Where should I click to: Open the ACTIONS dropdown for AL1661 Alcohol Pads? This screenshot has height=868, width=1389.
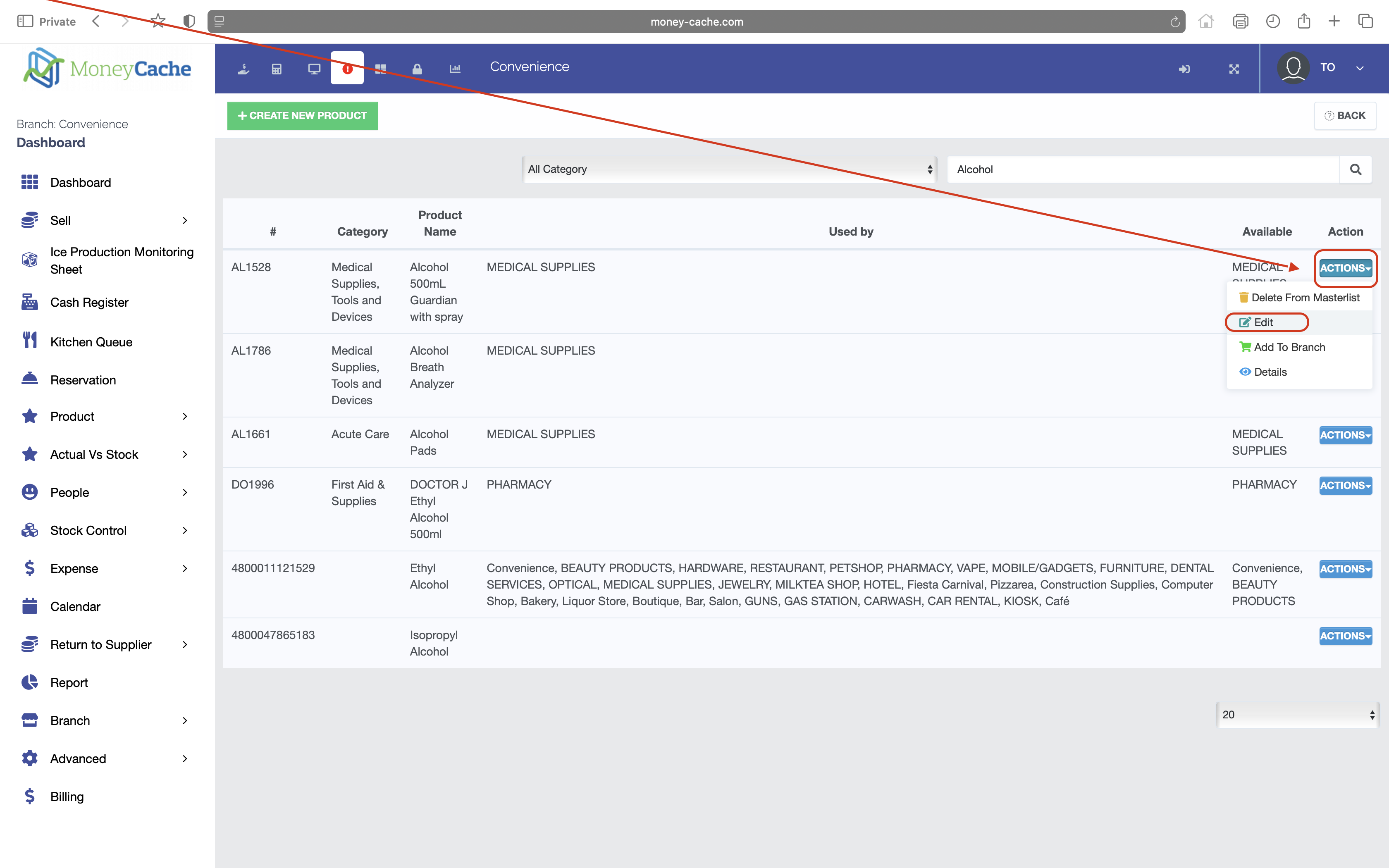pyautogui.click(x=1345, y=435)
